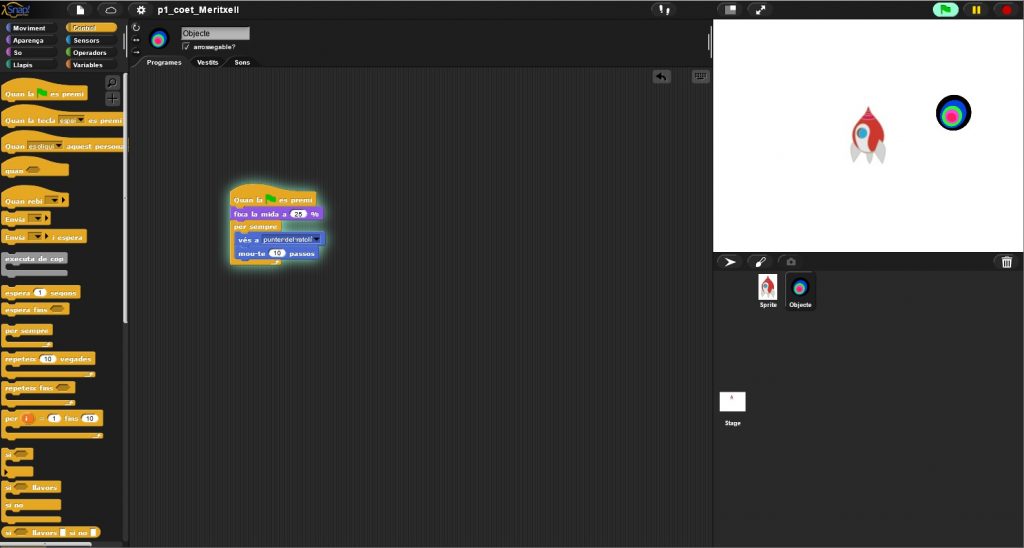Switch to the Sons tab
The image size is (1024, 548).
pyautogui.click(x=242, y=62)
